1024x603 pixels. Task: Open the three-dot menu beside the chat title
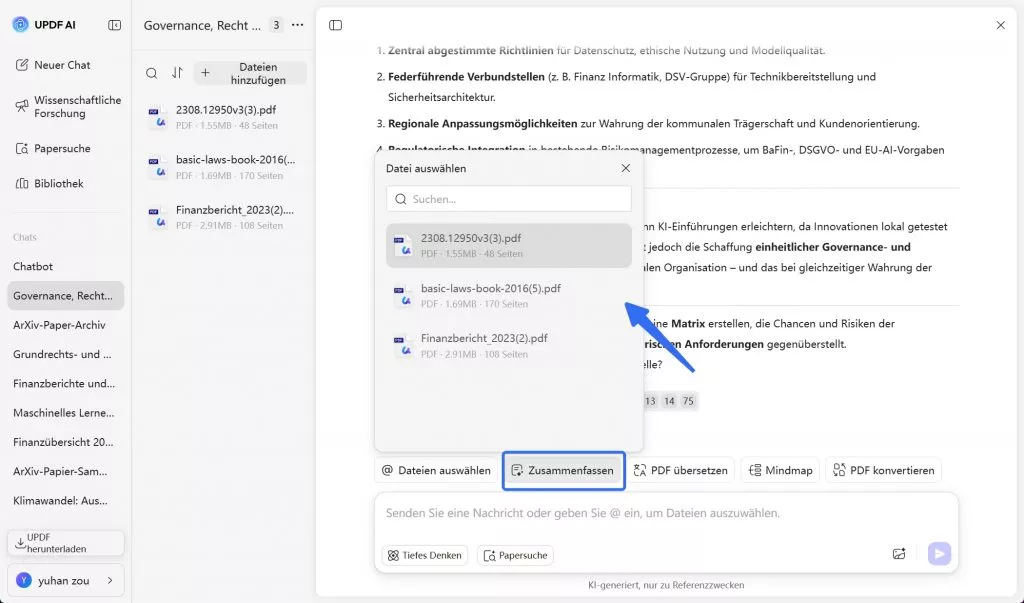(x=297, y=23)
